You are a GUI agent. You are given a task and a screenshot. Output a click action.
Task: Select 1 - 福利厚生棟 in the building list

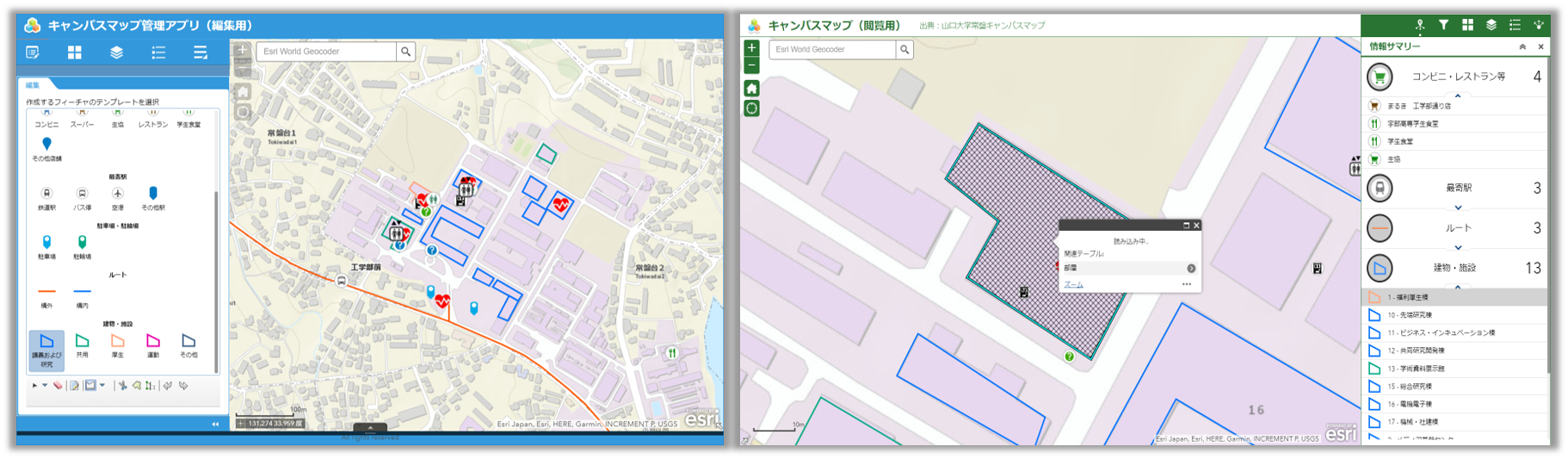(x=1455, y=297)
